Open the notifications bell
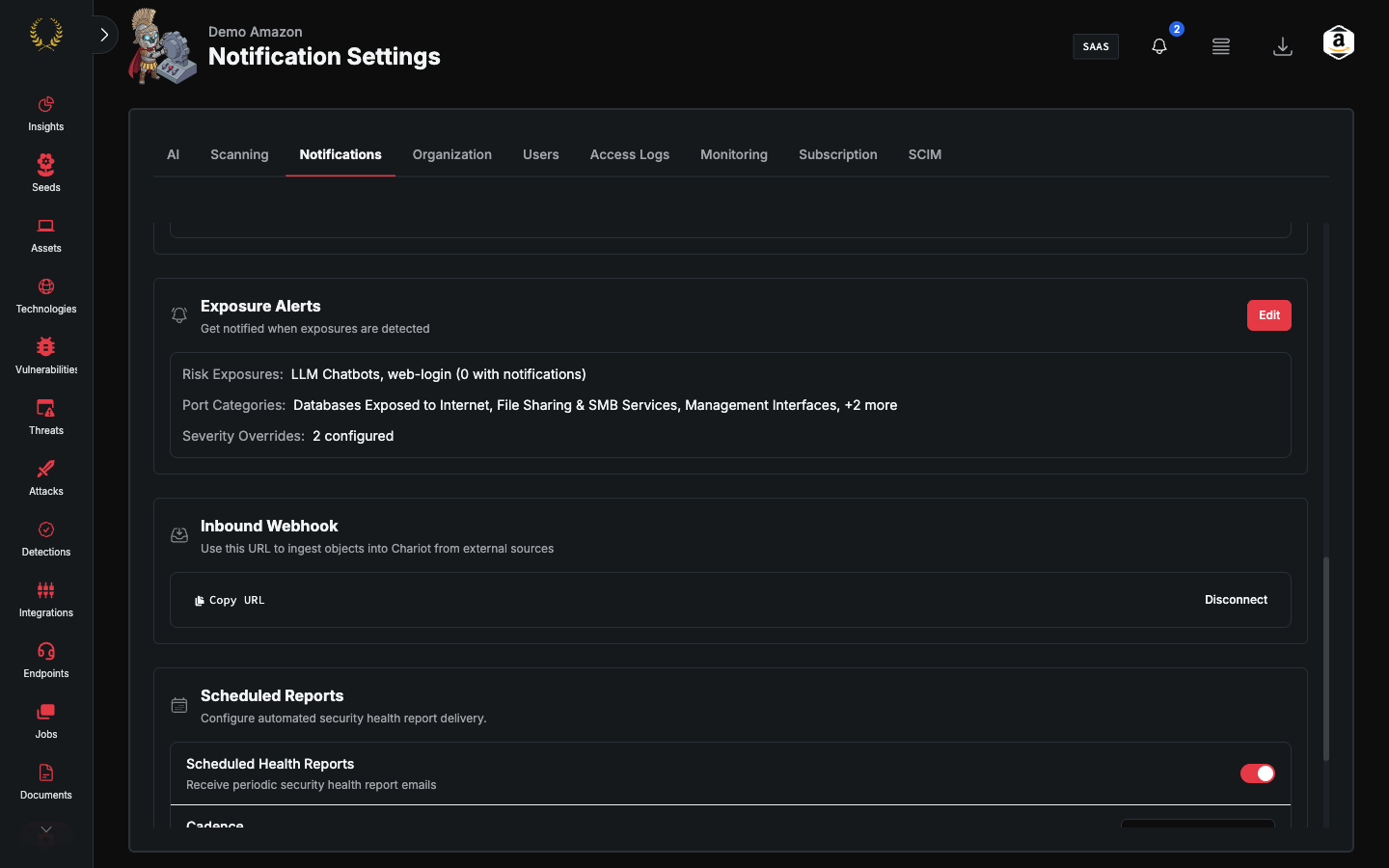Viewport: 1389px width, 868px height. [x=1159, y=46]
